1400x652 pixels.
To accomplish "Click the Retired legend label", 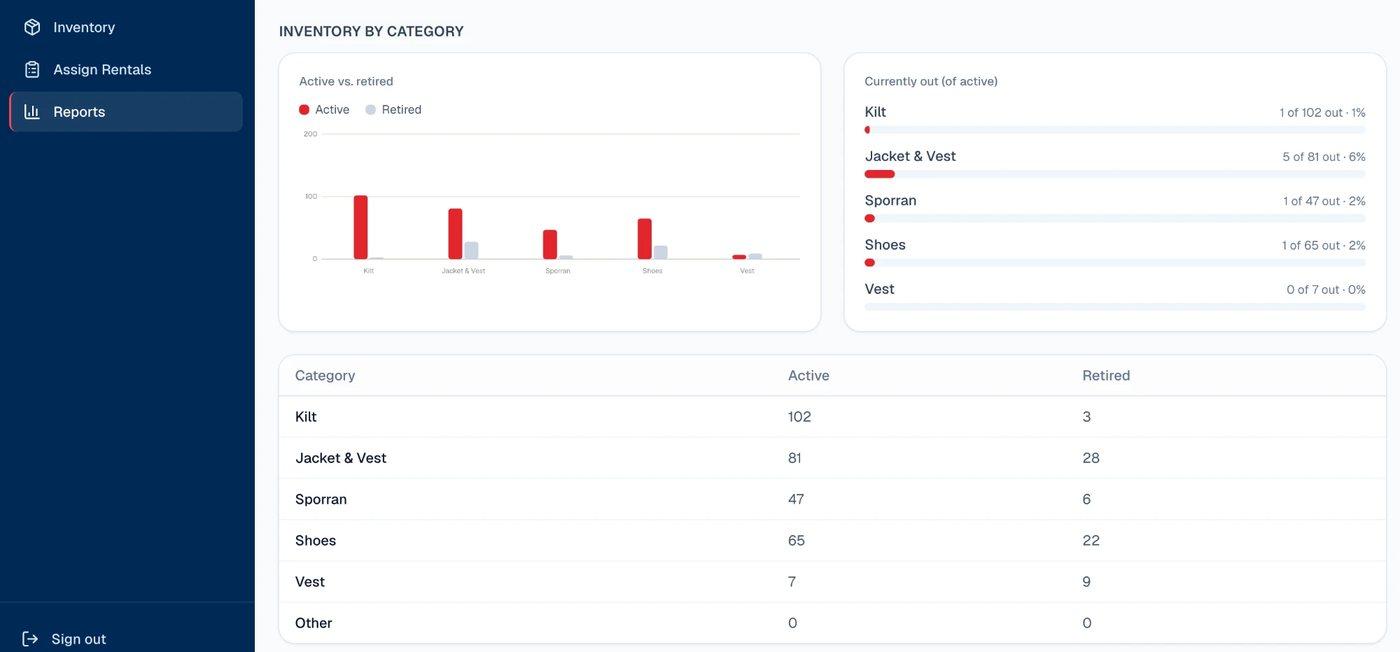I will click(401, 110).
